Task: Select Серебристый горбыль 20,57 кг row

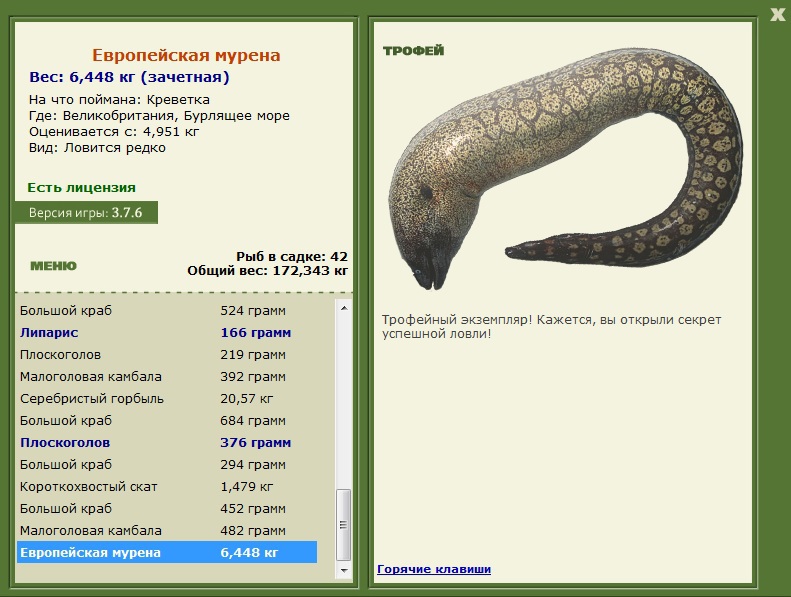Action: click(167, 399)
